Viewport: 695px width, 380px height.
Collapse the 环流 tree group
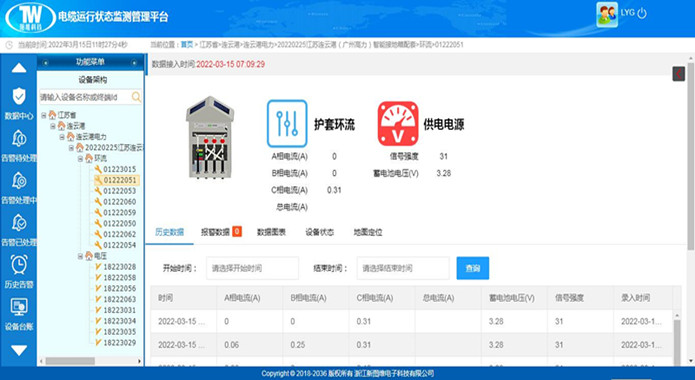click(x=80, y=158)
